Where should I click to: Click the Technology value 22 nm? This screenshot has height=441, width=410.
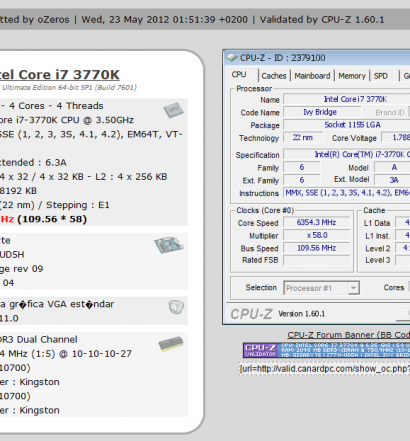303,137
